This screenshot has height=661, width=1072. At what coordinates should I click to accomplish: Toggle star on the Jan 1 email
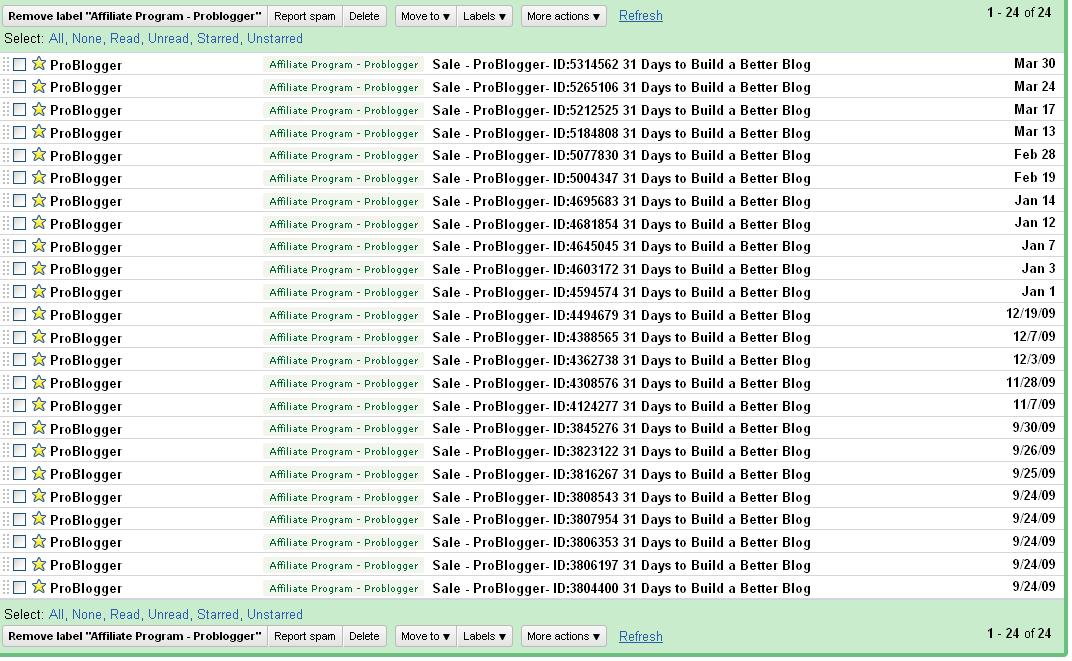(x=39, y=291)
